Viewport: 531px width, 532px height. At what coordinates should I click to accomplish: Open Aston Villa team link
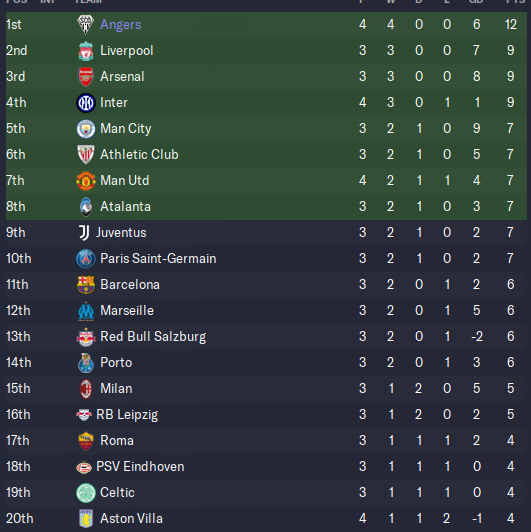click(131, 519)
